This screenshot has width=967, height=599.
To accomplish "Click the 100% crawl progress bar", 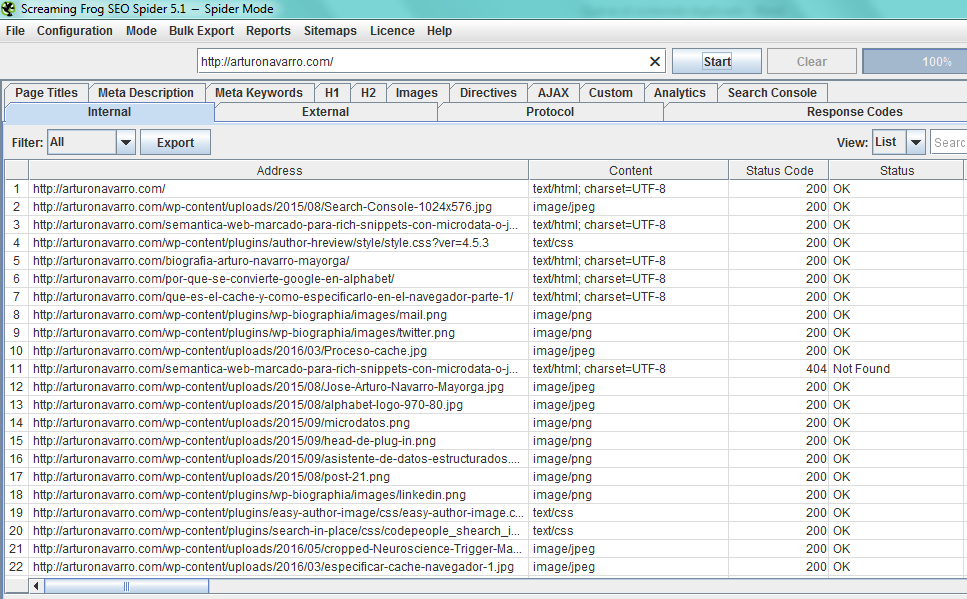I will (915, 62).
